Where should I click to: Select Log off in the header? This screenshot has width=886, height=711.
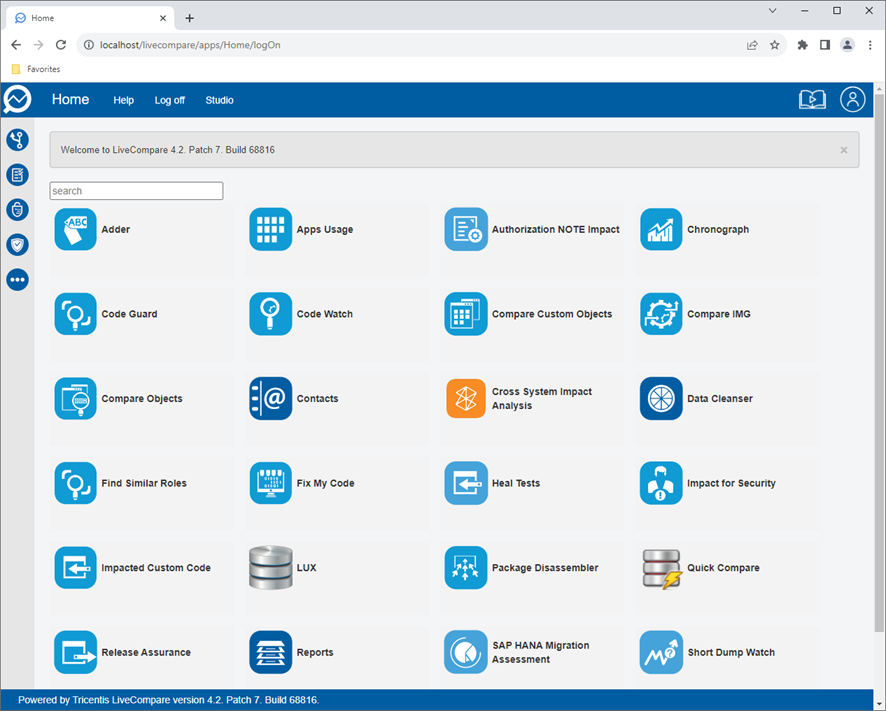[x=170, y=100]
